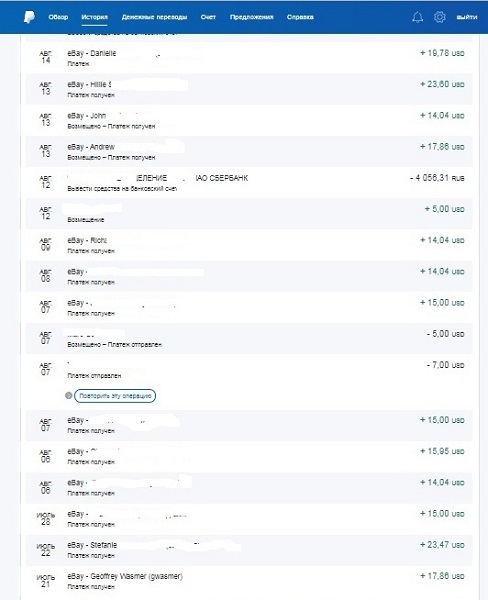
Task: Click the Выйти logout link
Action: (467, 17)
